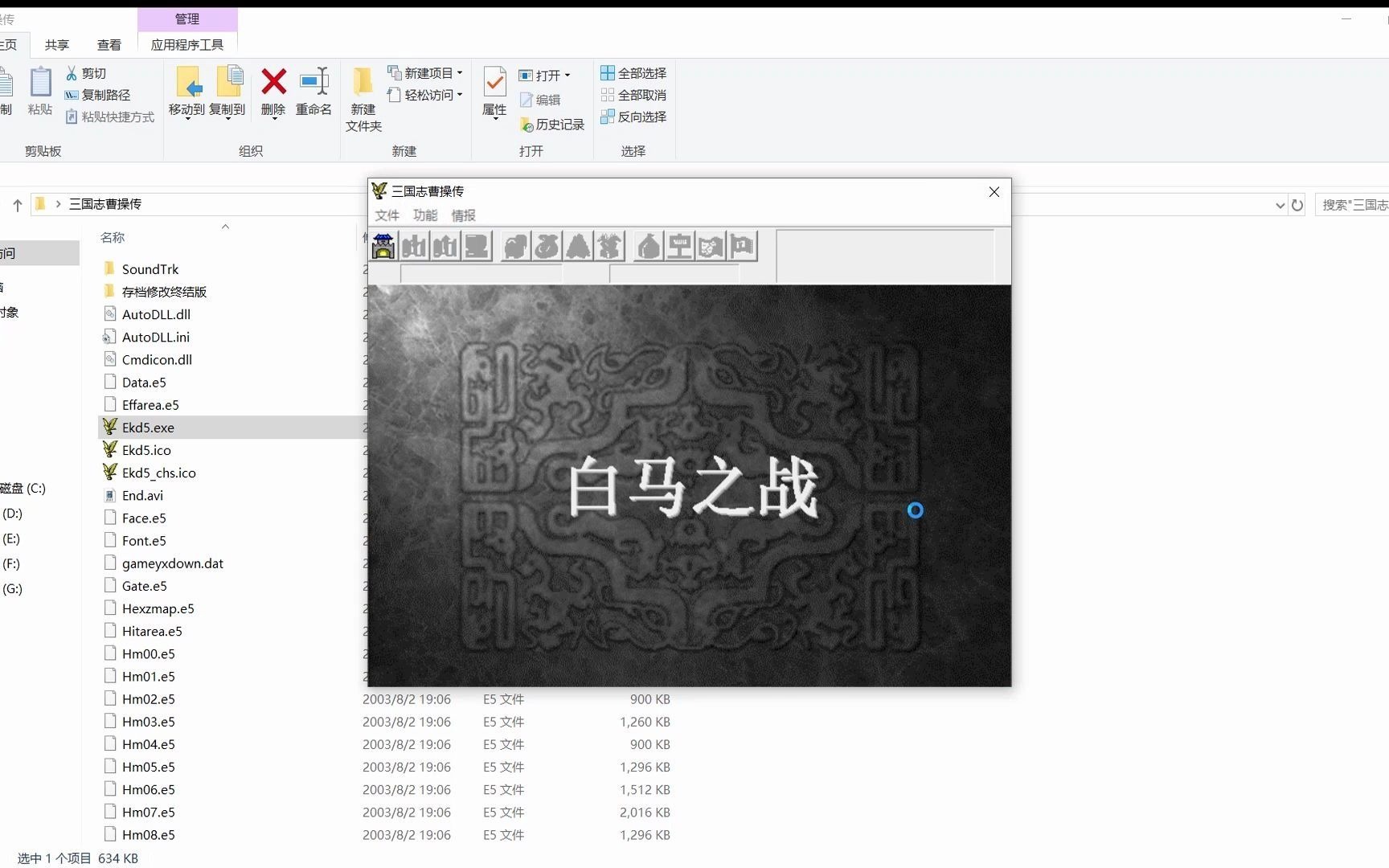Select the Ekd5_chs.ico file
This screenshot has width=1389, height=868.
point(159,473)
